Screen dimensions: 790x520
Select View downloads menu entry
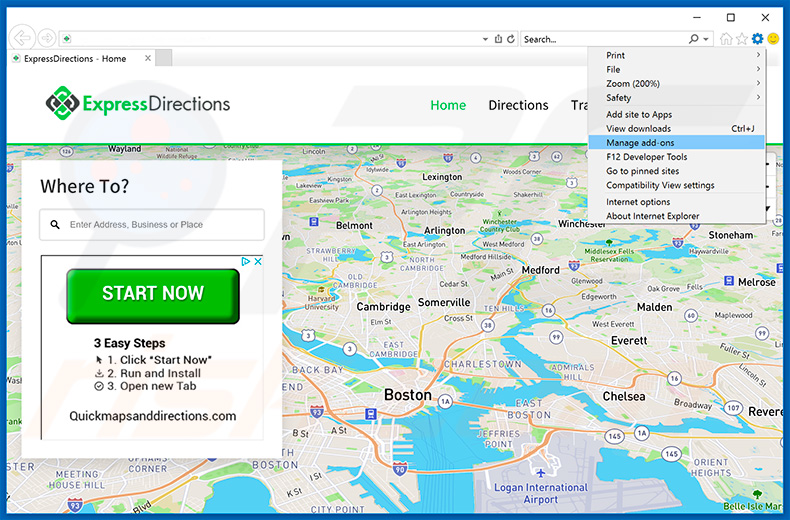[x=677, y=128]
